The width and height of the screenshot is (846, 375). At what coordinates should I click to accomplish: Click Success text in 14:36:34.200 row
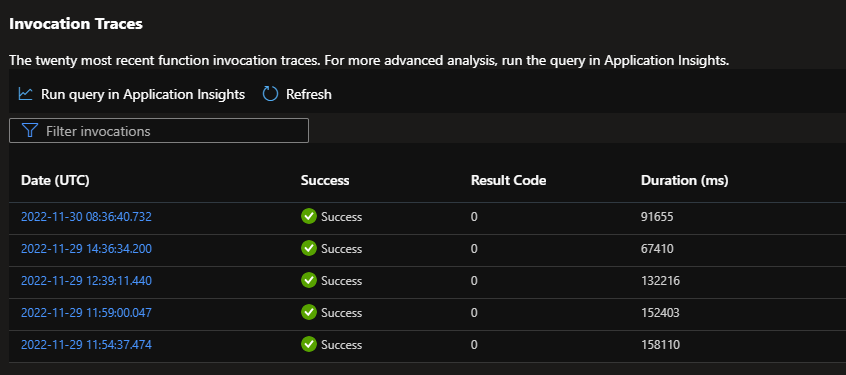point(342,249)
